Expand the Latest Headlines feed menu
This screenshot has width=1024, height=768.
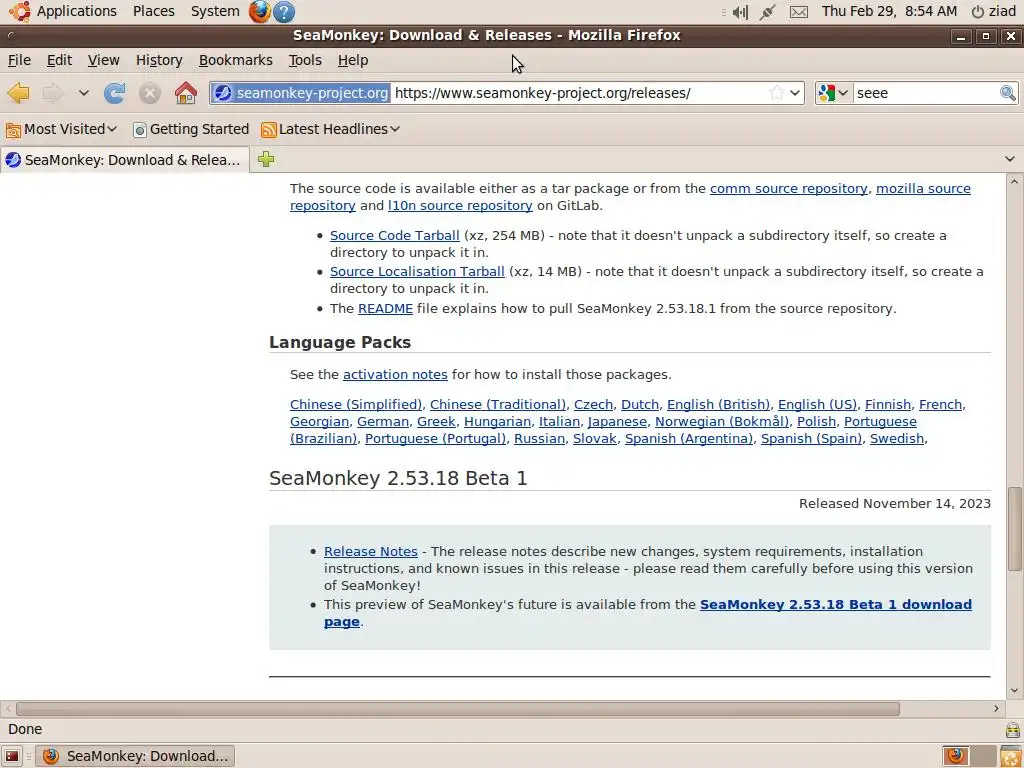pos(330,129)
